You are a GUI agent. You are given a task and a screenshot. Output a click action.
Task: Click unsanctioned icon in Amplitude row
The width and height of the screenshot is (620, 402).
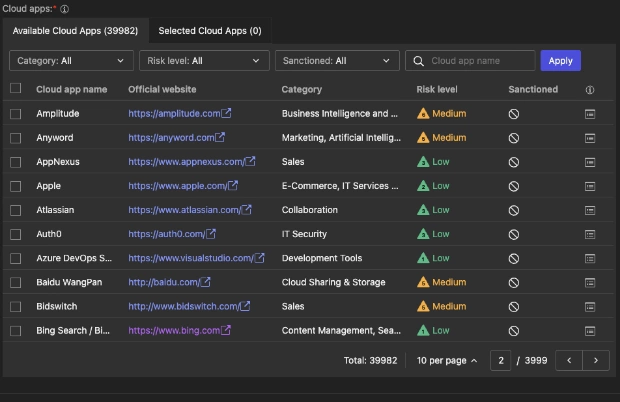[x=514, y=114]
